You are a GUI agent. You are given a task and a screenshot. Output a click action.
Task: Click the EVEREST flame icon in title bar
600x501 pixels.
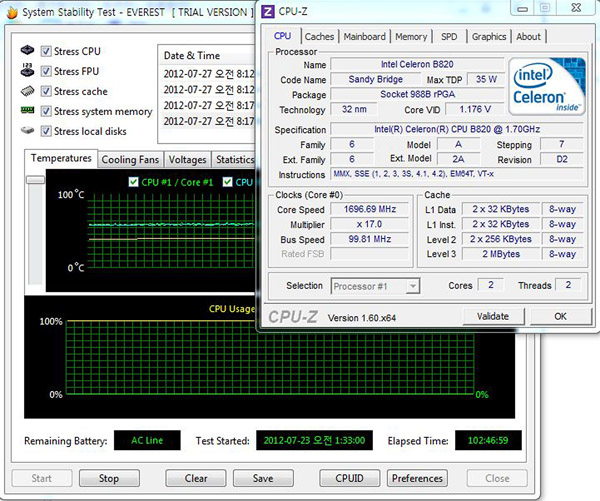(x=12, y=13)
